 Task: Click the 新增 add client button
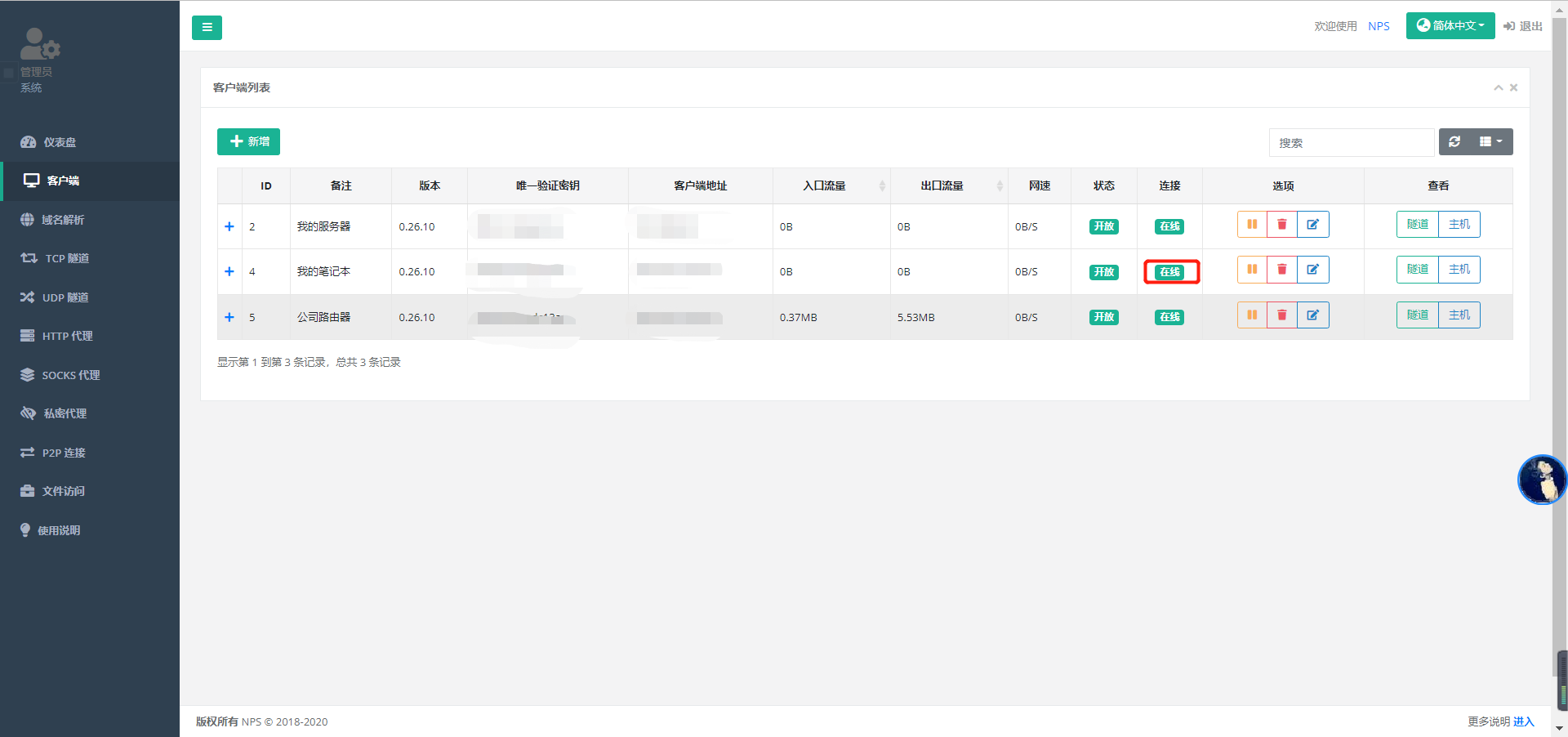coord(248,142)
